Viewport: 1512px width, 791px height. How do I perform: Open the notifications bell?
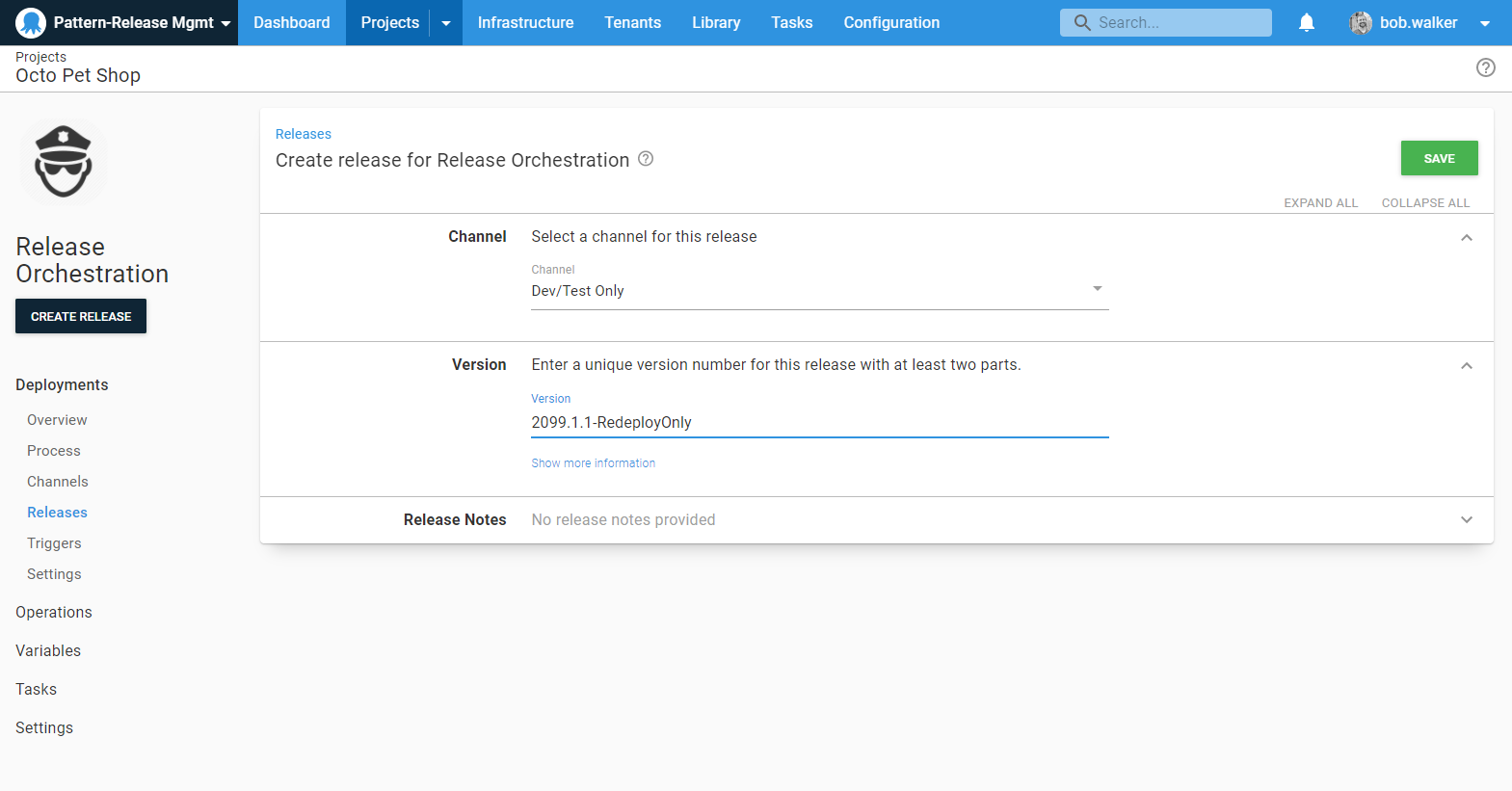tap(1306, 22)
